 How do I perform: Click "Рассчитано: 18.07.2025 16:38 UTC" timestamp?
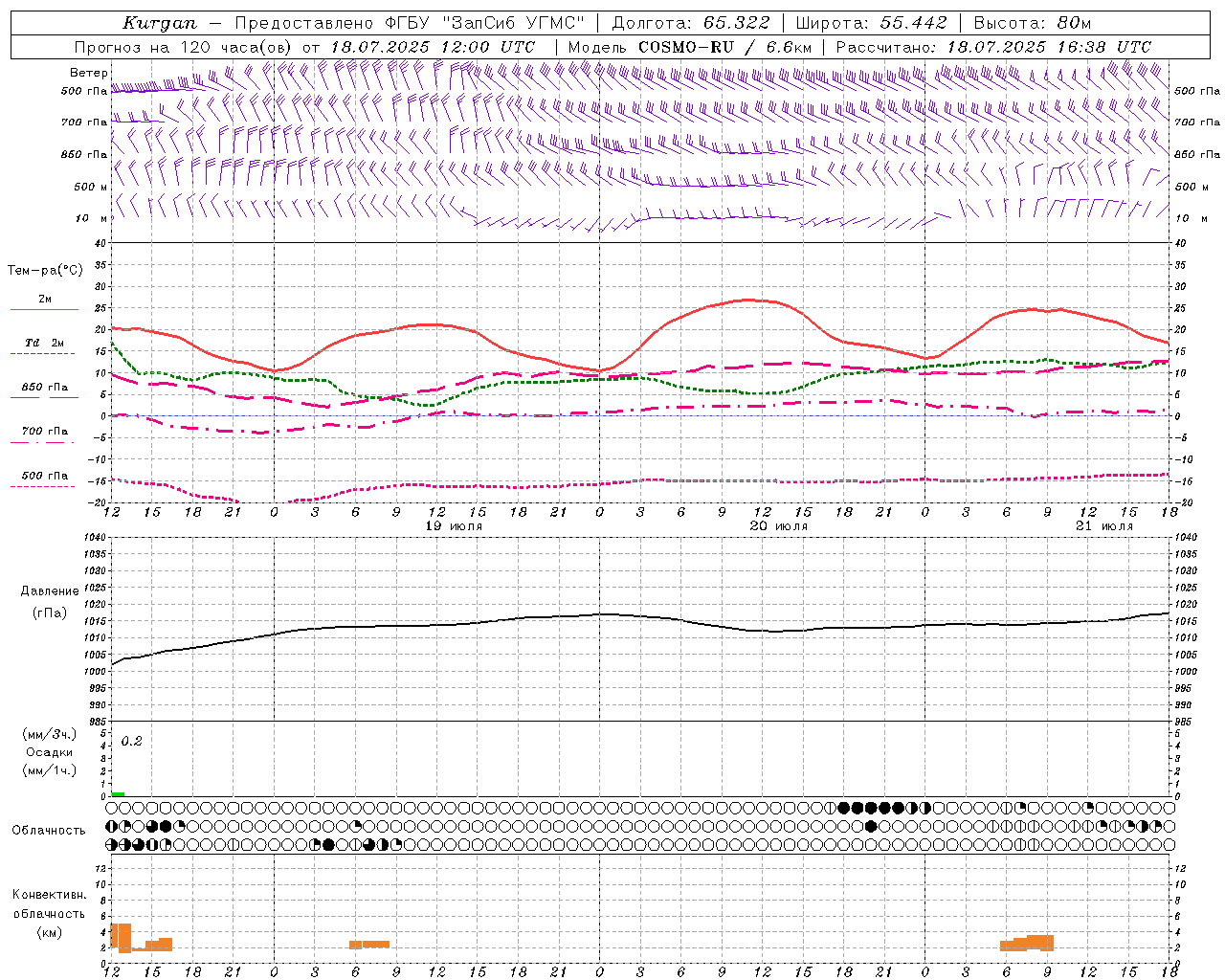(x=993, y=47)
